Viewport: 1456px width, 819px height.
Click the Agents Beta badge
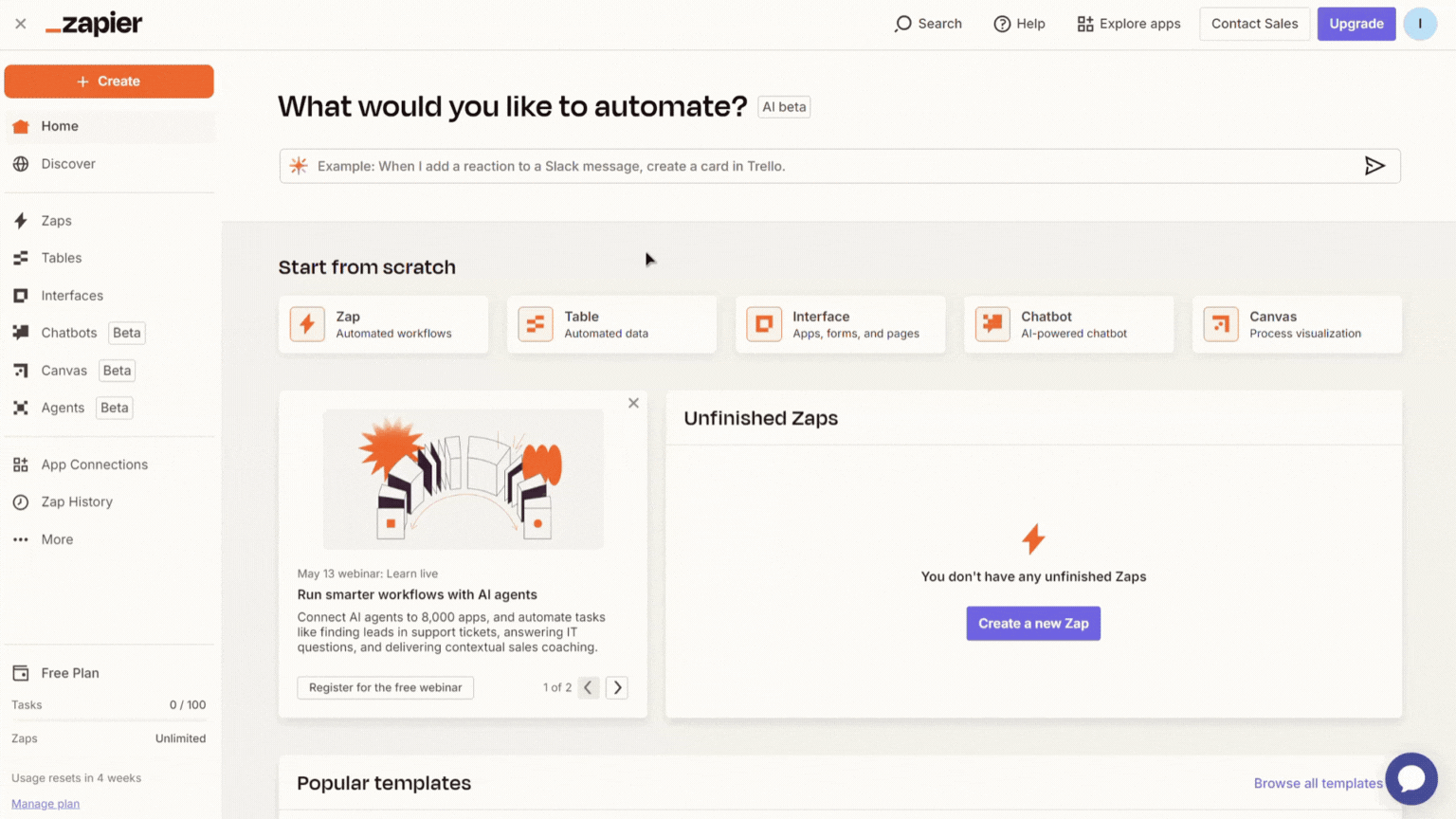click(115, 408)
